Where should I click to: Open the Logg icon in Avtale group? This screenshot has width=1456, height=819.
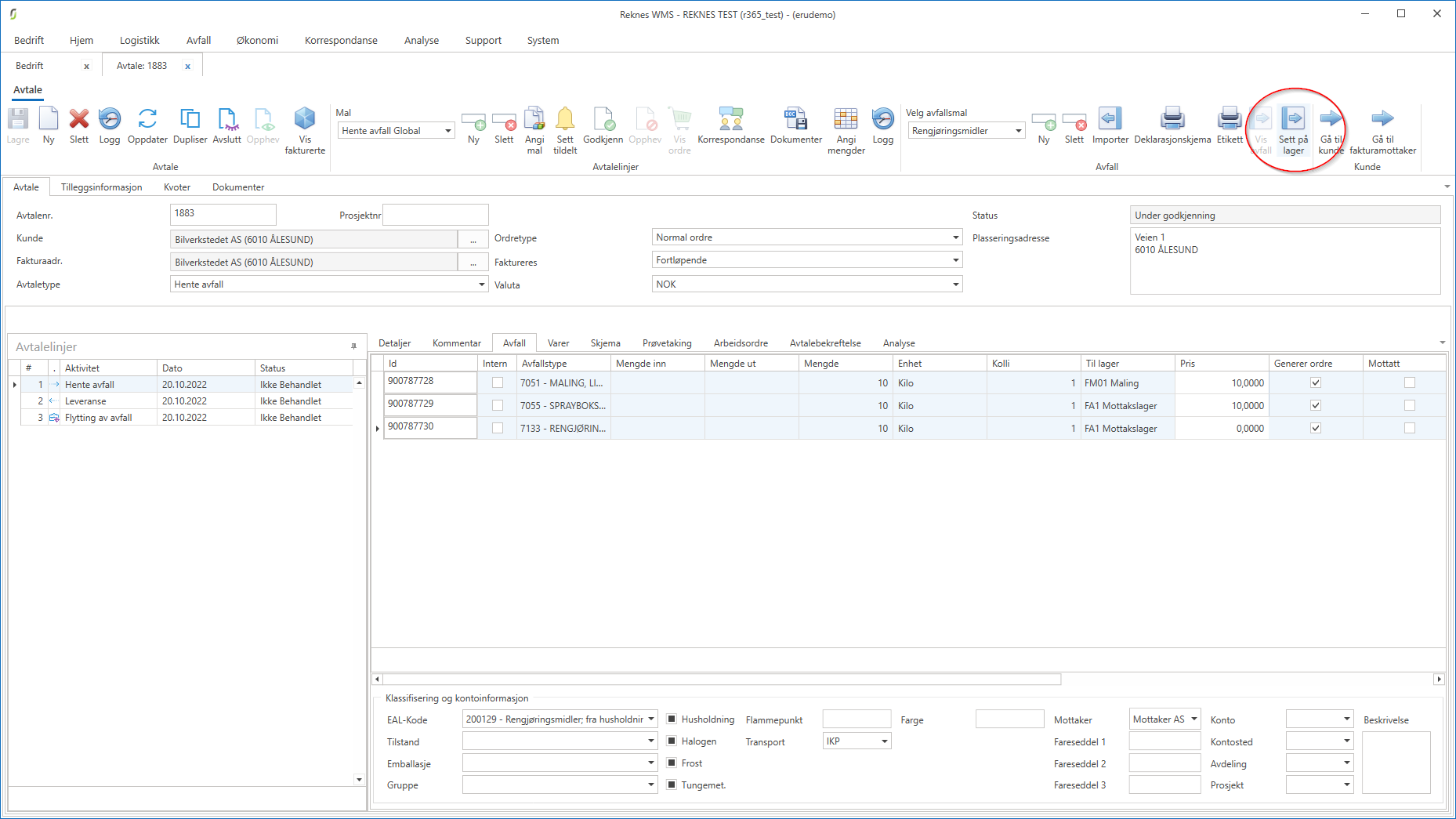(110, 126)
